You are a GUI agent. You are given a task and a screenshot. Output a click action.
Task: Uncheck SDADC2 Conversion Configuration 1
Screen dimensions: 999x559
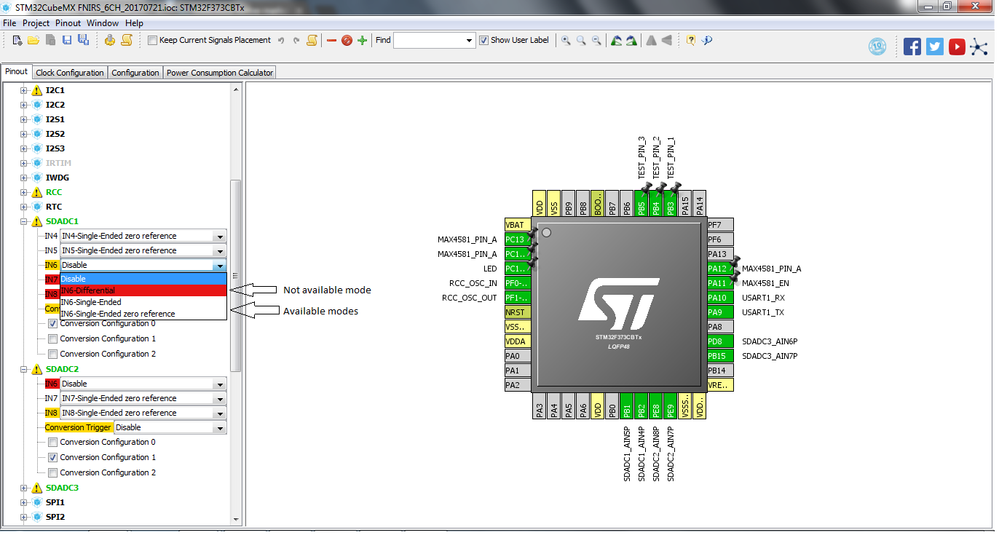coord(53,458)
